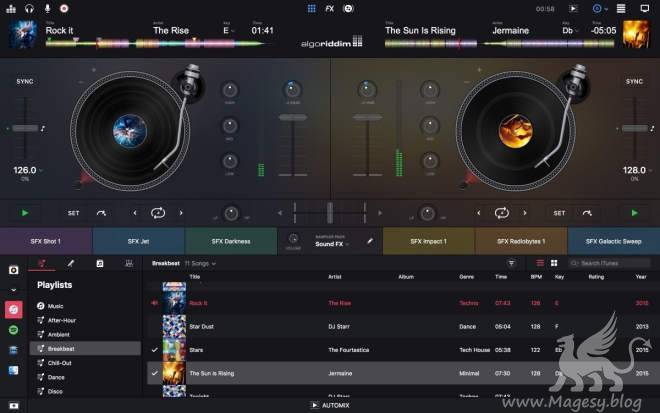The width and height of the screenshot is (660, 413).
Task: Select the fourth library tab icon
Action: pyautogui.click(x=129, y=264)
